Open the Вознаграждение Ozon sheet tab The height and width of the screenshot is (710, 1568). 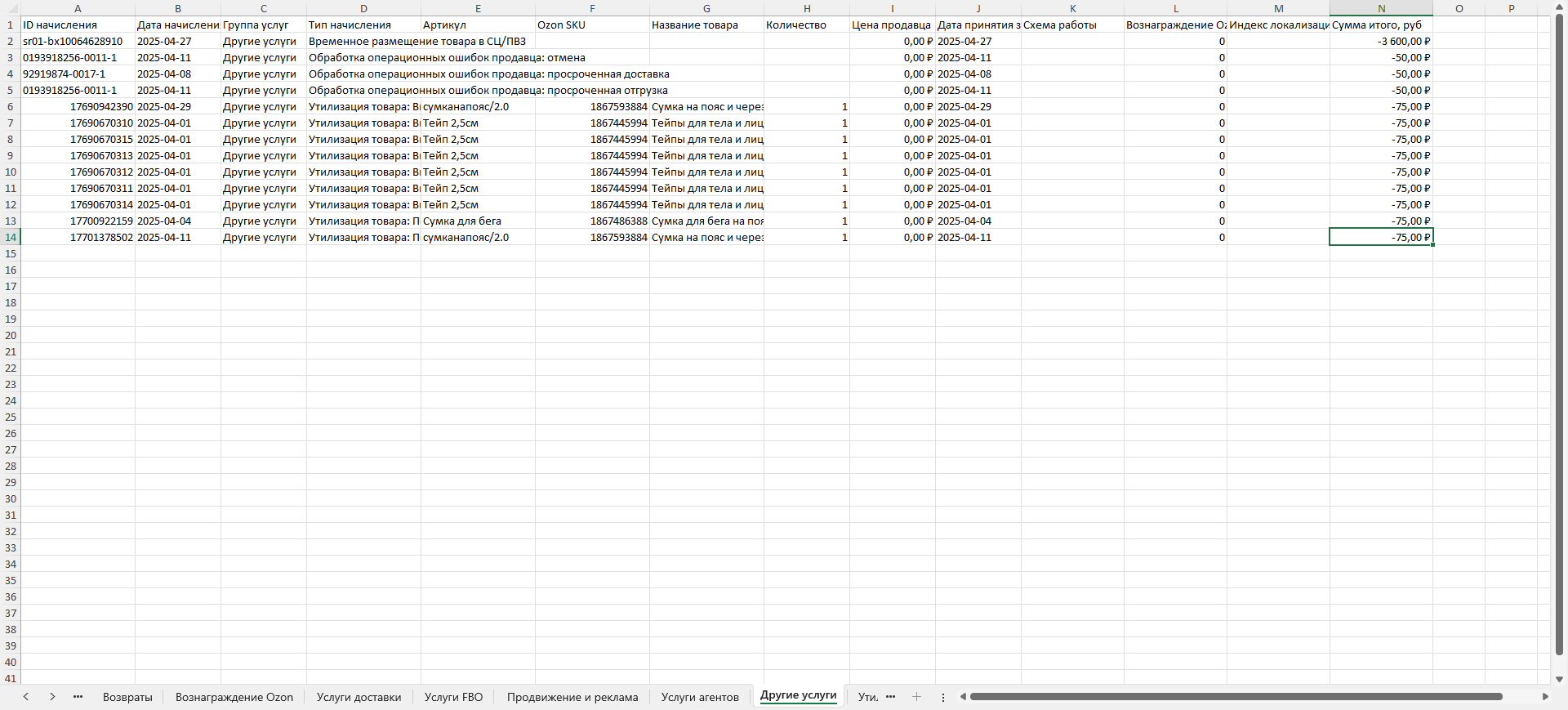(234, 697)
